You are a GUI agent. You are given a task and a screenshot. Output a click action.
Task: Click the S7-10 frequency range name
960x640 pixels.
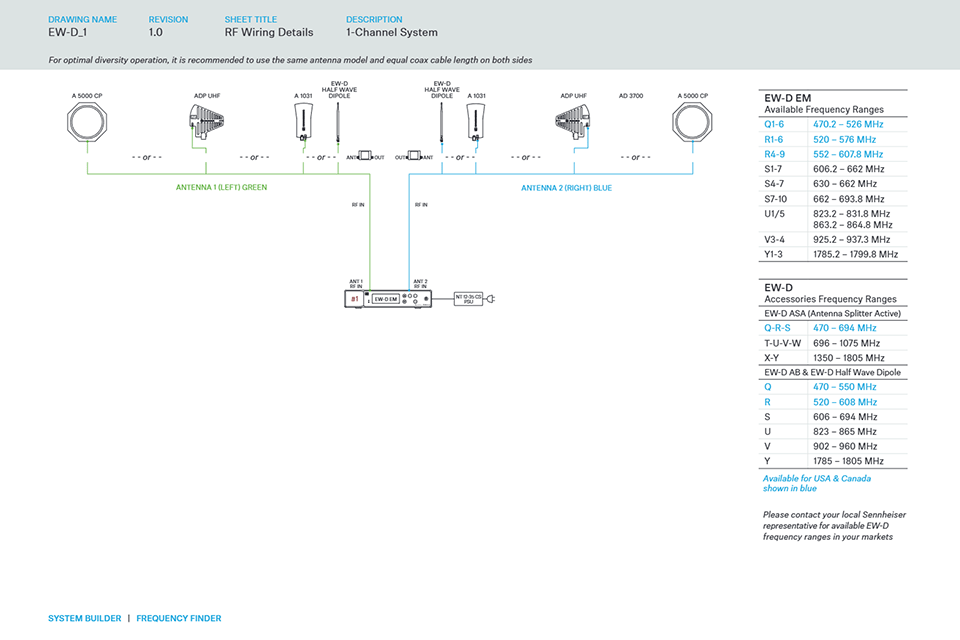[776, 199]
